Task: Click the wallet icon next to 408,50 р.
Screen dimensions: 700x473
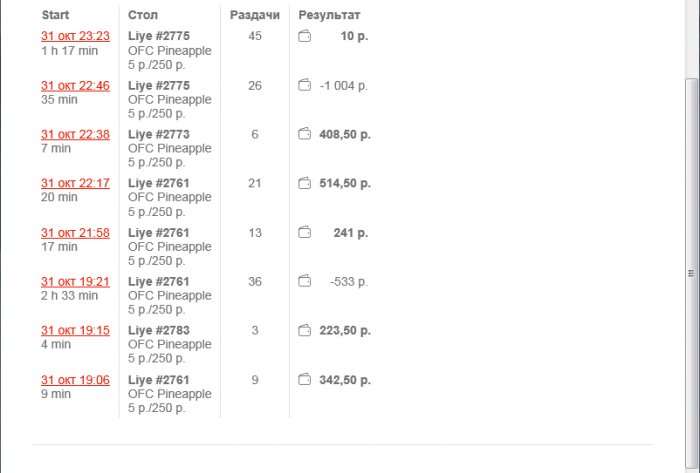Action: (305, 134)
